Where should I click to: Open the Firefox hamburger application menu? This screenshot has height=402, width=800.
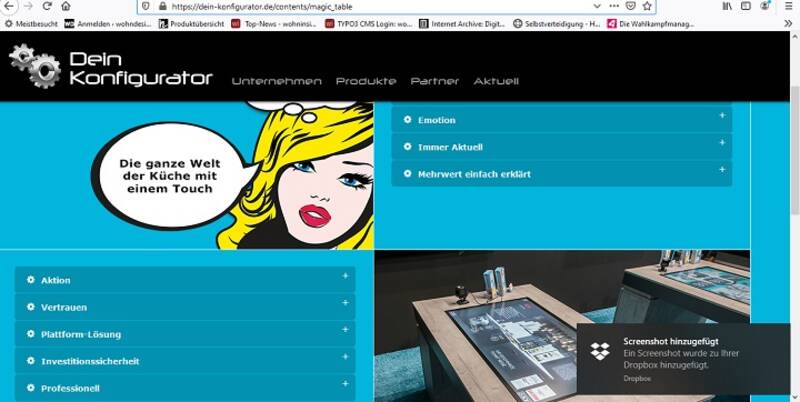click(x=789, y=6)
